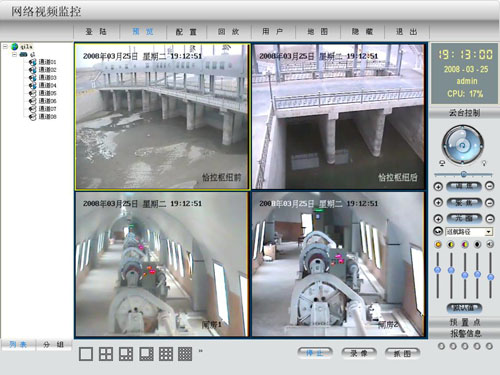Toggle the light bulb icon below the PTZ wheel
Viewport: 500px width, 375px height.
pos(484,163)
